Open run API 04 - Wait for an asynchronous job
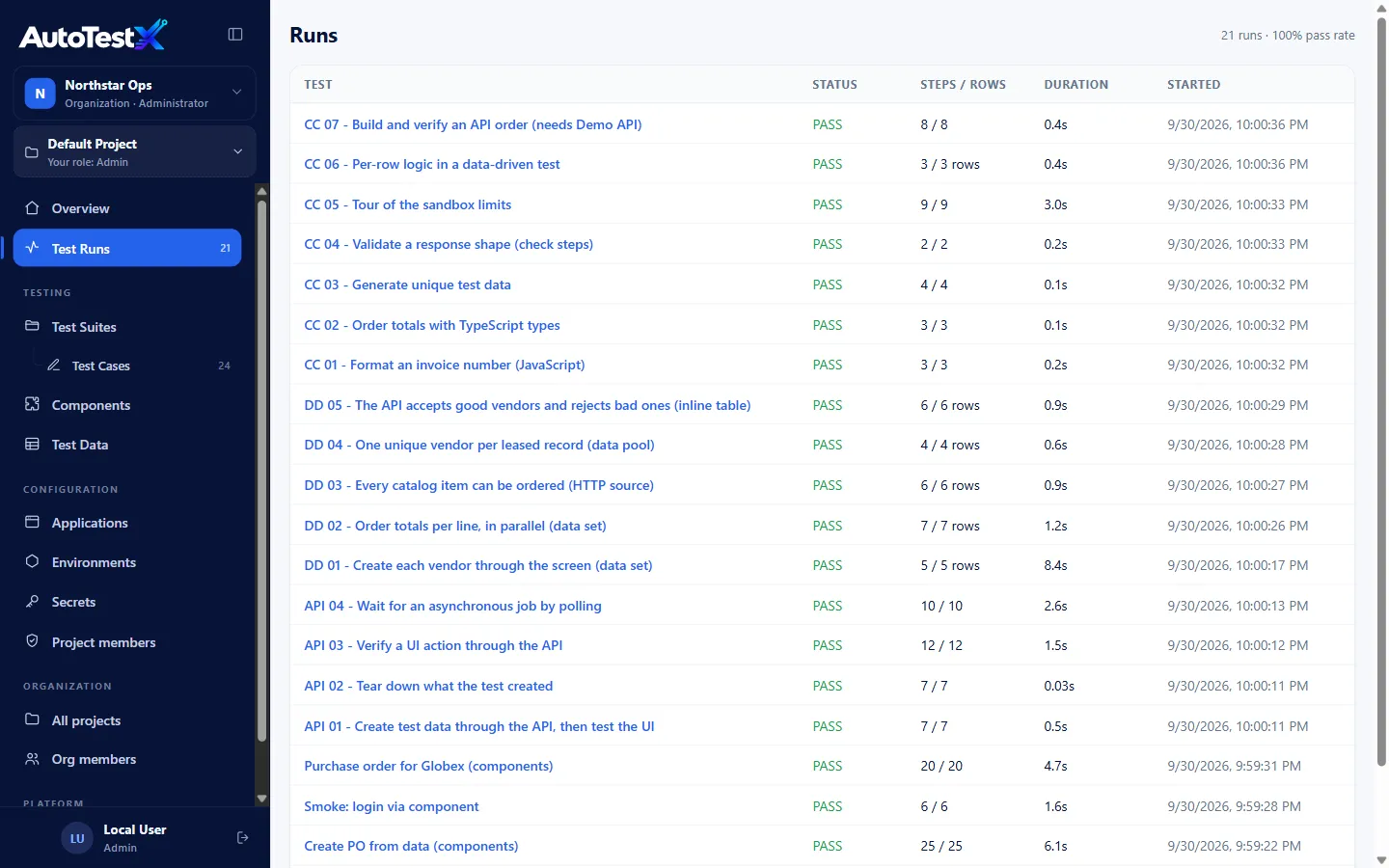The image size is (1389, 868). 452,606
